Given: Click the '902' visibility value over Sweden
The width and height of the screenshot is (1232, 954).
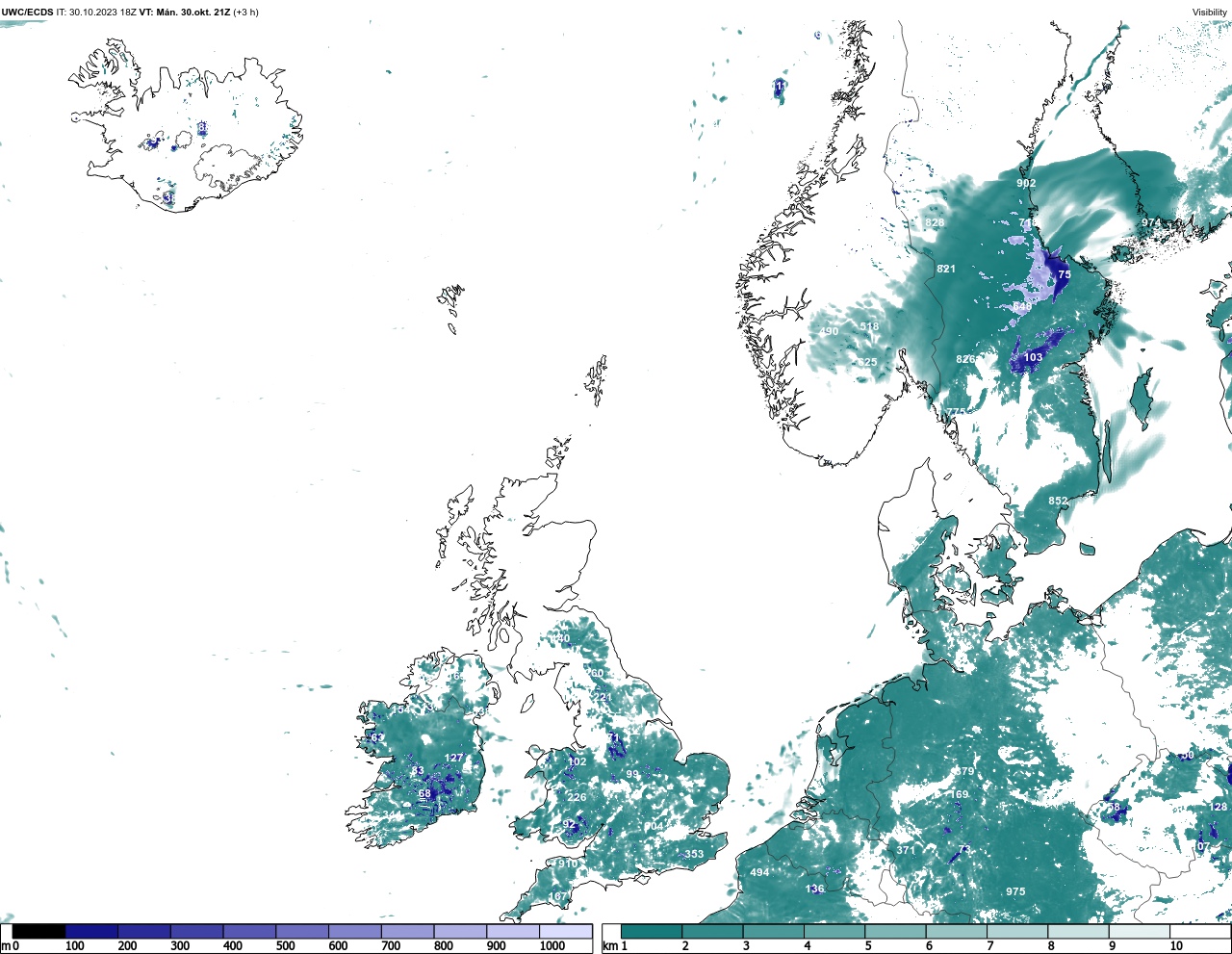Looking at the screenshot, I should [x=1026, y=183].
